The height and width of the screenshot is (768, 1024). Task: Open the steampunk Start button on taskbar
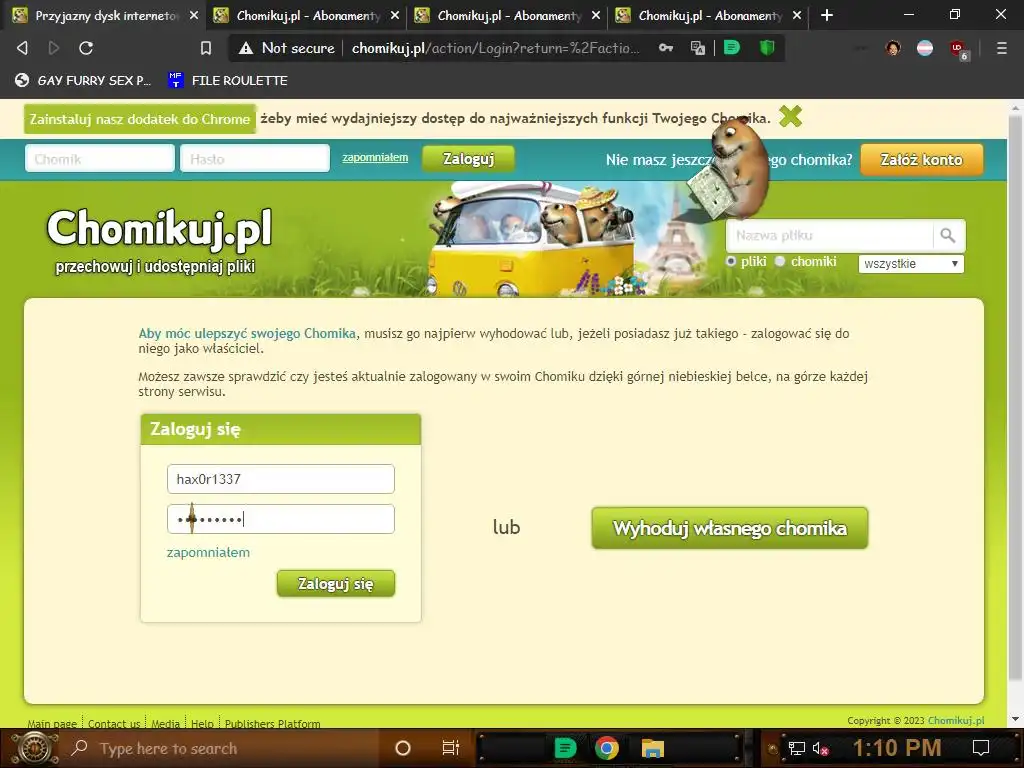point(35,748)
